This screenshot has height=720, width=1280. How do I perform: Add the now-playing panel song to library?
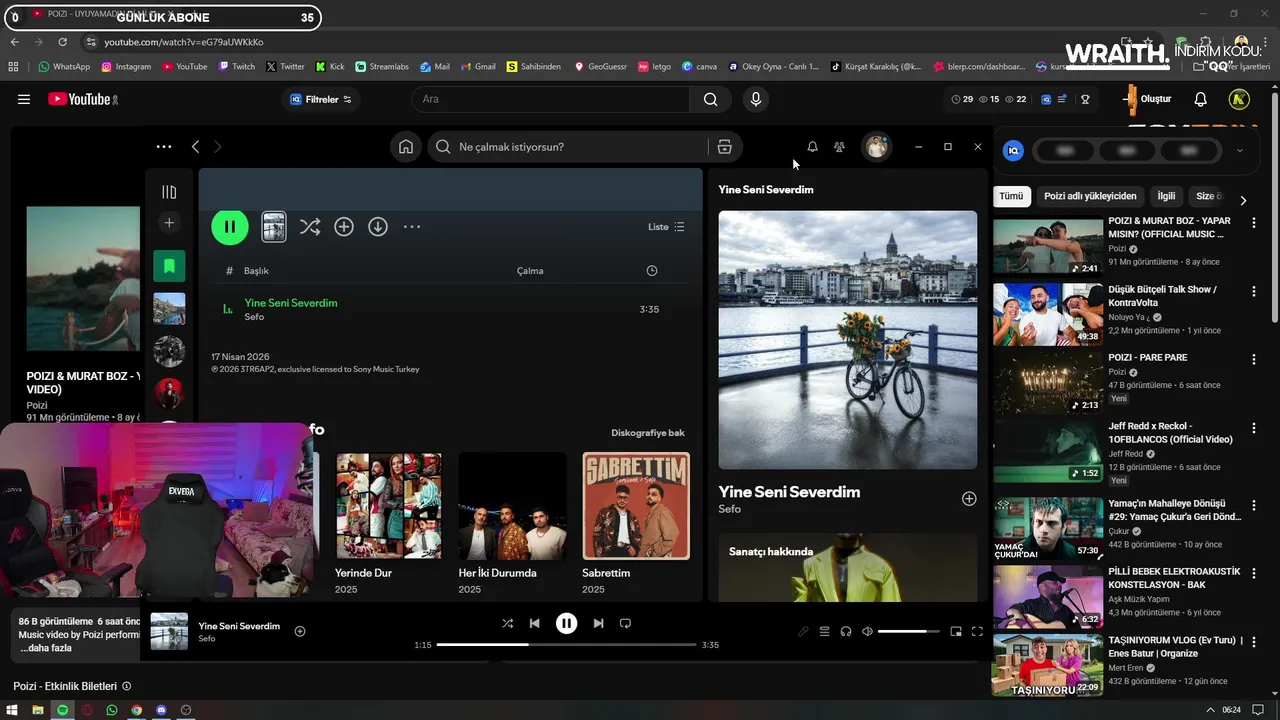click(x=969, y=499)
